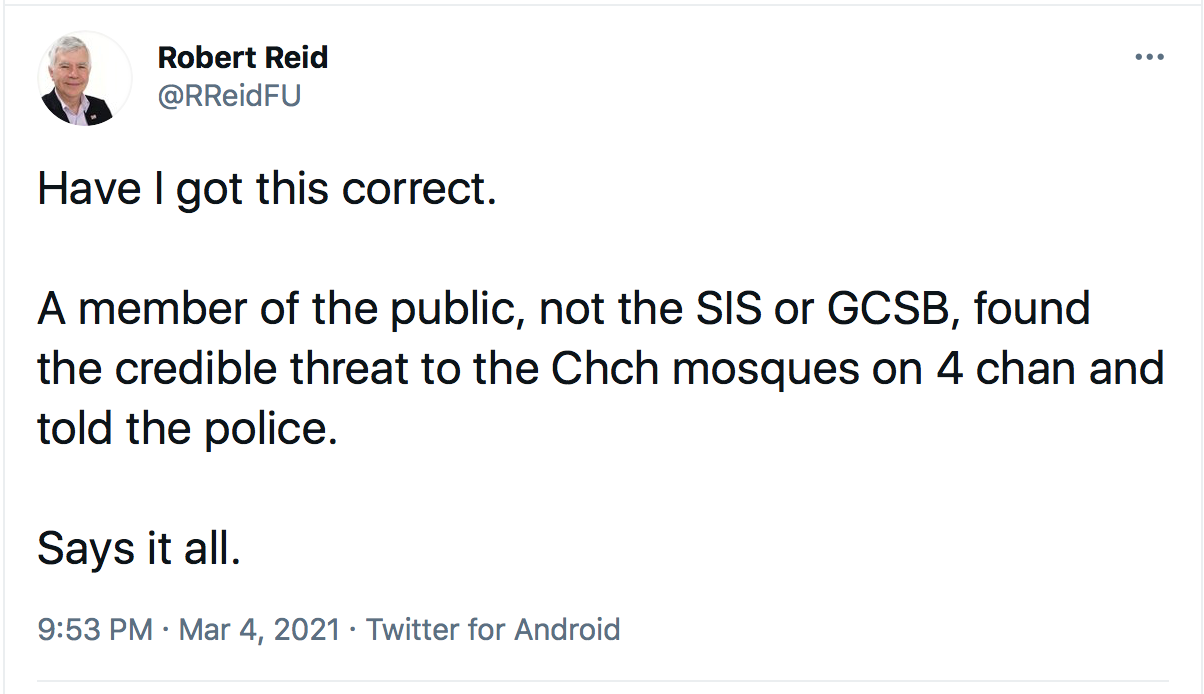Screen dimensions: 1204x694
Task: Click the word "SIS" in the tweet
Action: [x=722, y=310]
